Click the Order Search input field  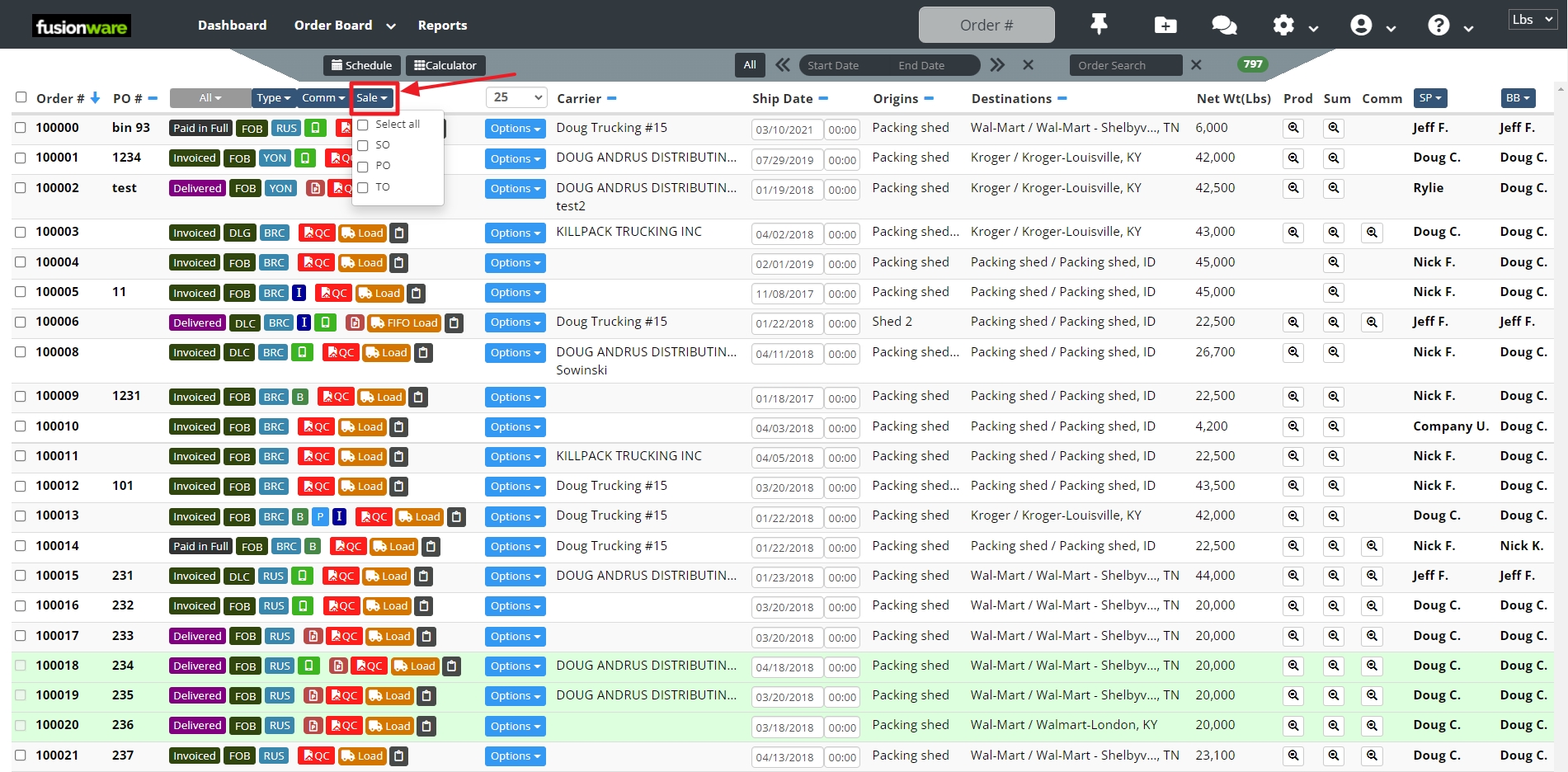pyautogui.click(x=1125, y=65)
